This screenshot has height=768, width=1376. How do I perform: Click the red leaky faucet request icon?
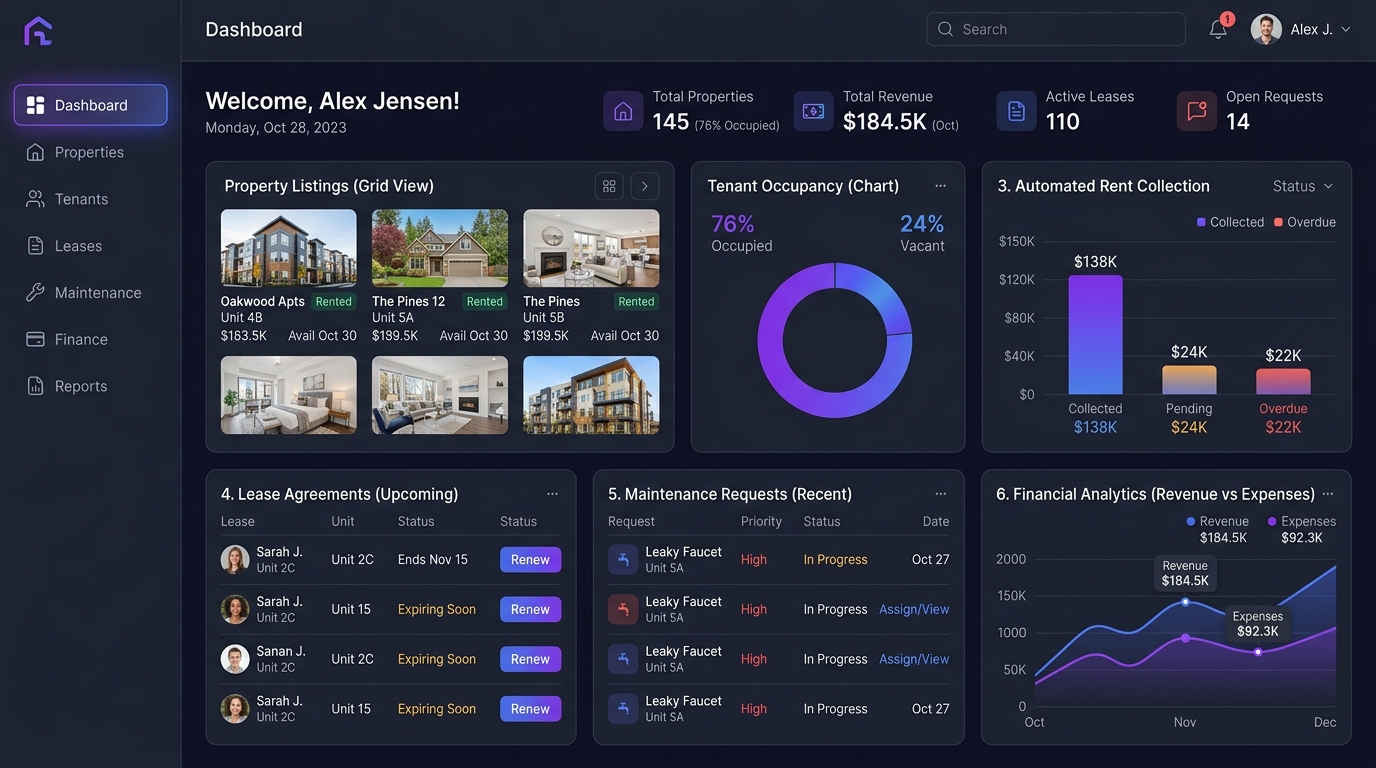click(623, 609)
